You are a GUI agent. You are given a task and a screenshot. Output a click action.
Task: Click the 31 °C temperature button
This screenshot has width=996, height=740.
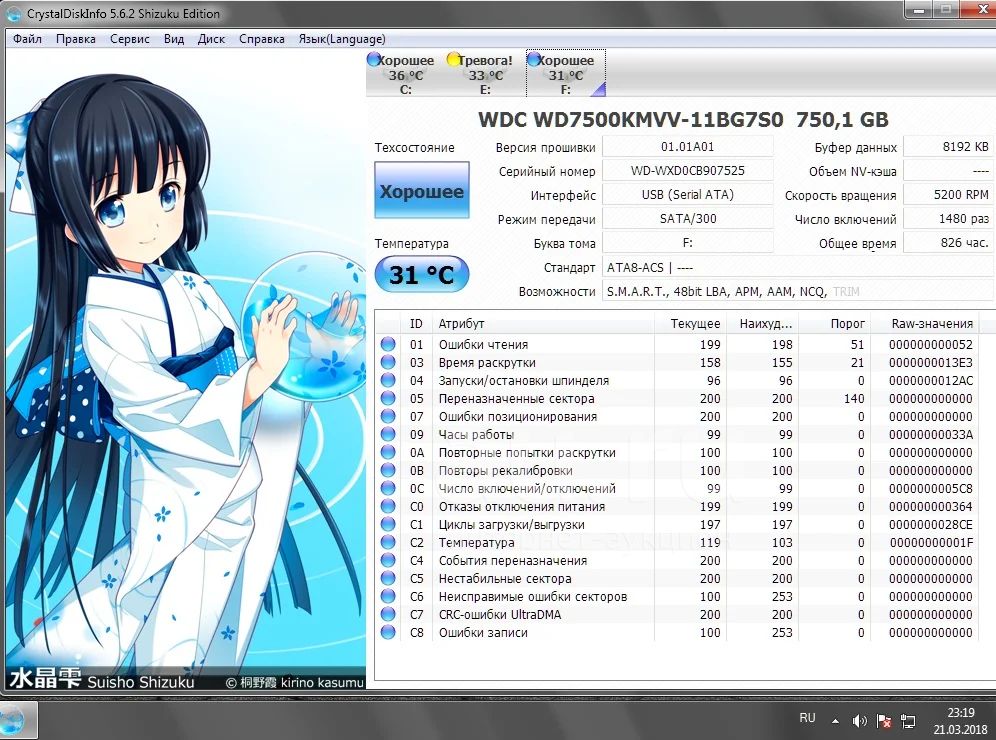tap(422, 274)
